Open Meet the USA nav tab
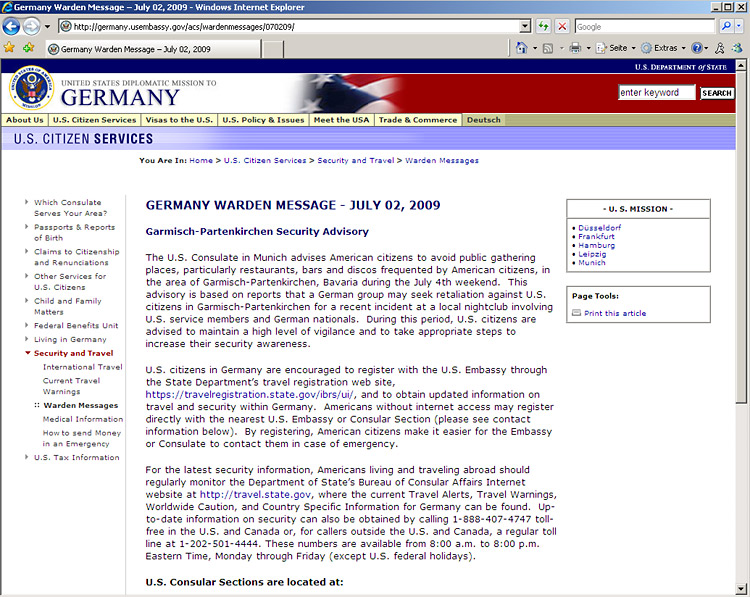Screen dimensions: 750x597 tap(342, 120)
